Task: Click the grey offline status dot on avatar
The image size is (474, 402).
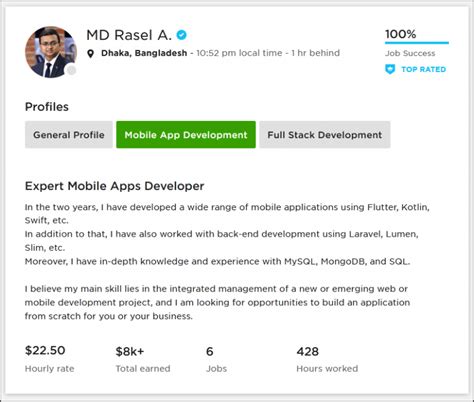Action: (71, 70)
